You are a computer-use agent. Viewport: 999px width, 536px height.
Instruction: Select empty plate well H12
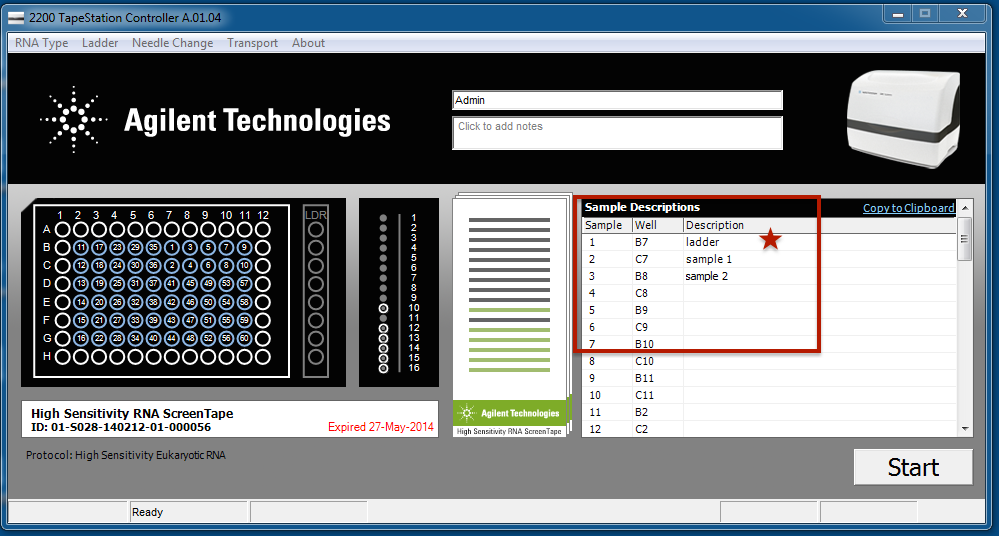[262, 357]
